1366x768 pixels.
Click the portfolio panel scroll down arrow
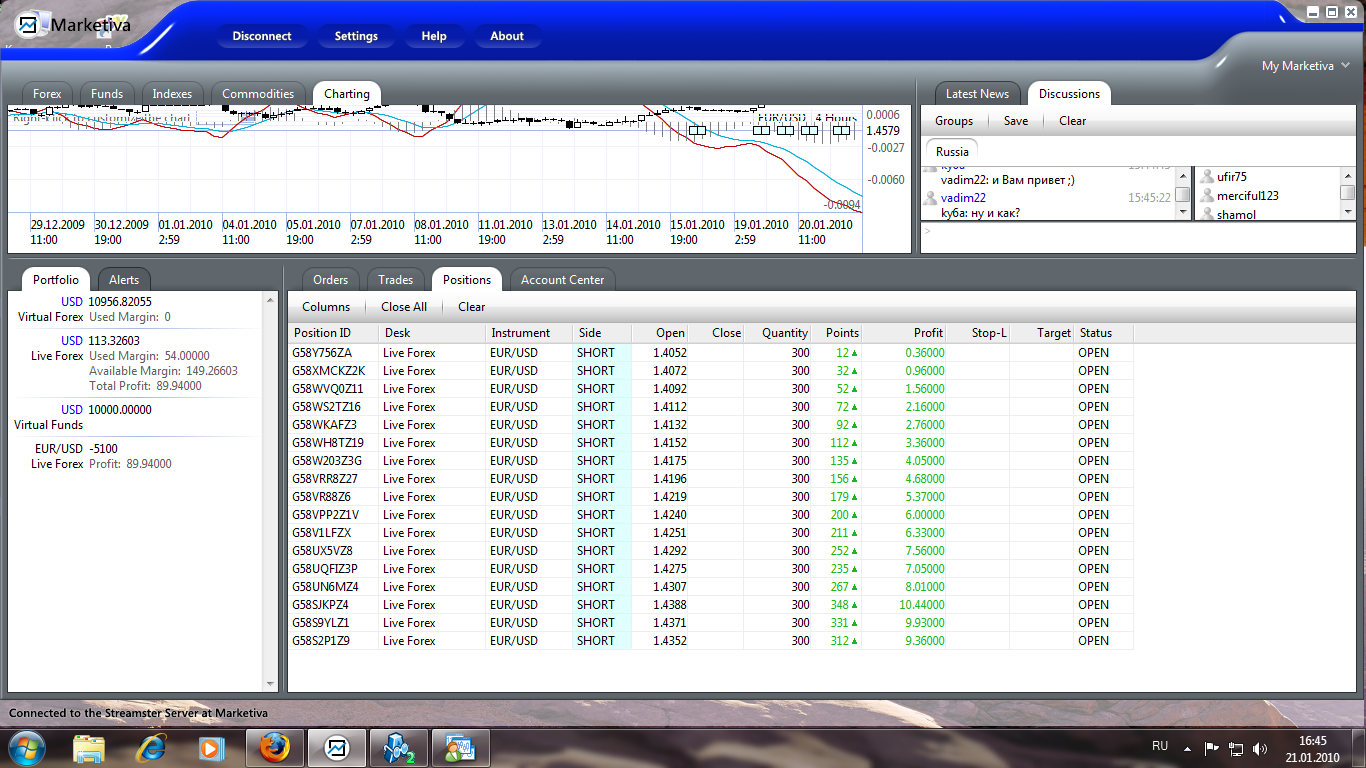tap(270, 684)
